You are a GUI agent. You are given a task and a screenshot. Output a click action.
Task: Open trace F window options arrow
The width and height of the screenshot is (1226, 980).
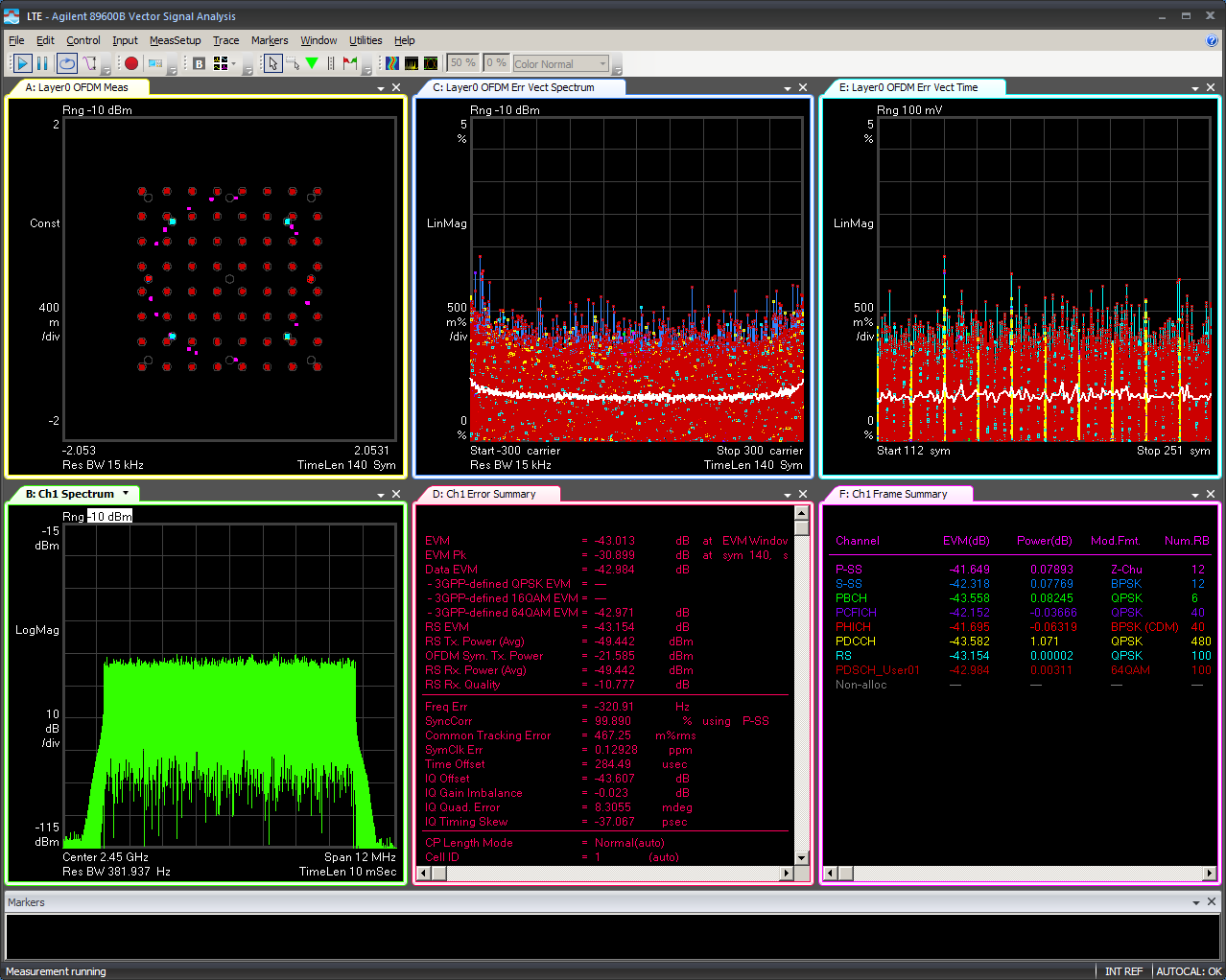click(x=1195, y=495)
